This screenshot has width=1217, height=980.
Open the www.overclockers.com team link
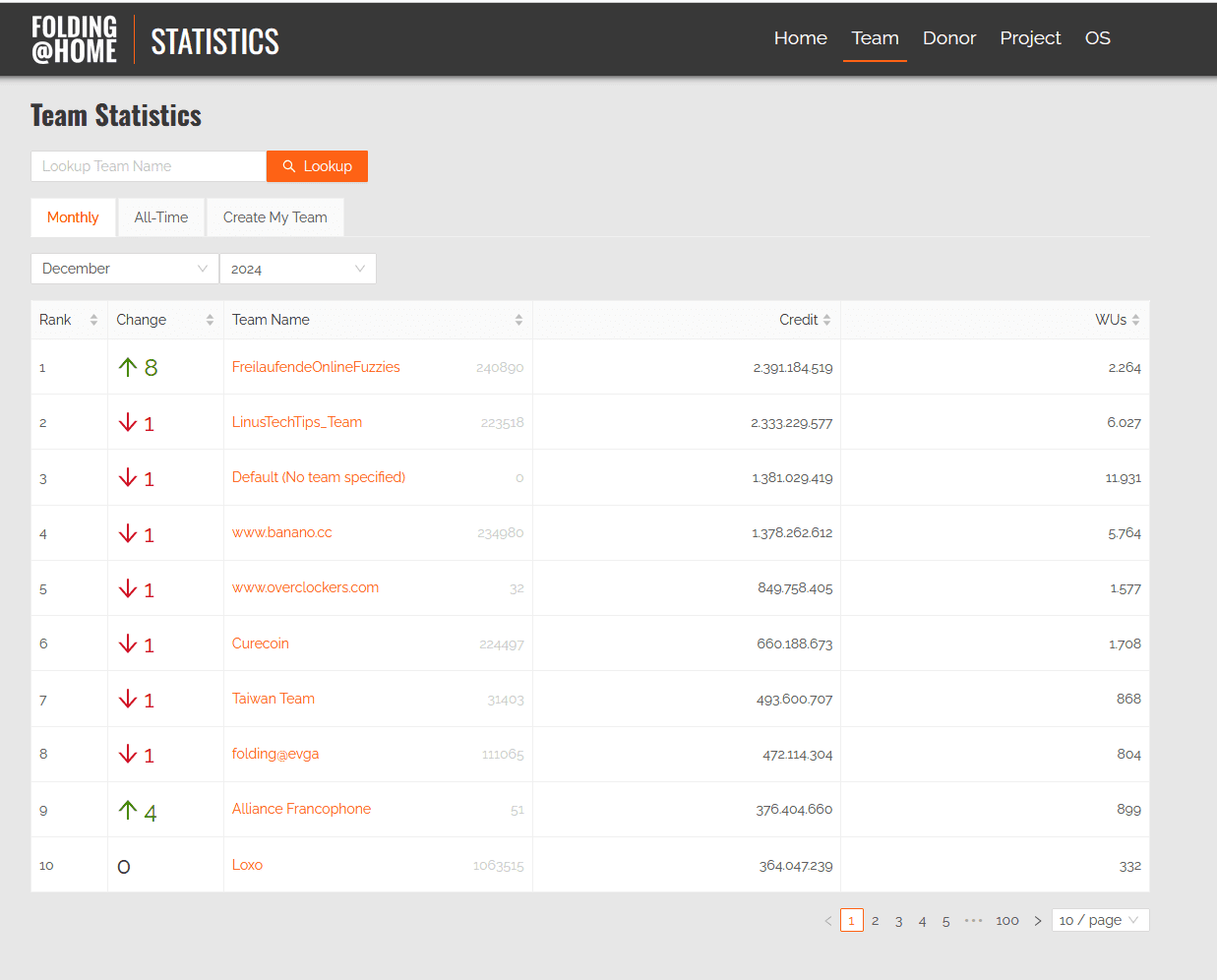tap(305, 587)
